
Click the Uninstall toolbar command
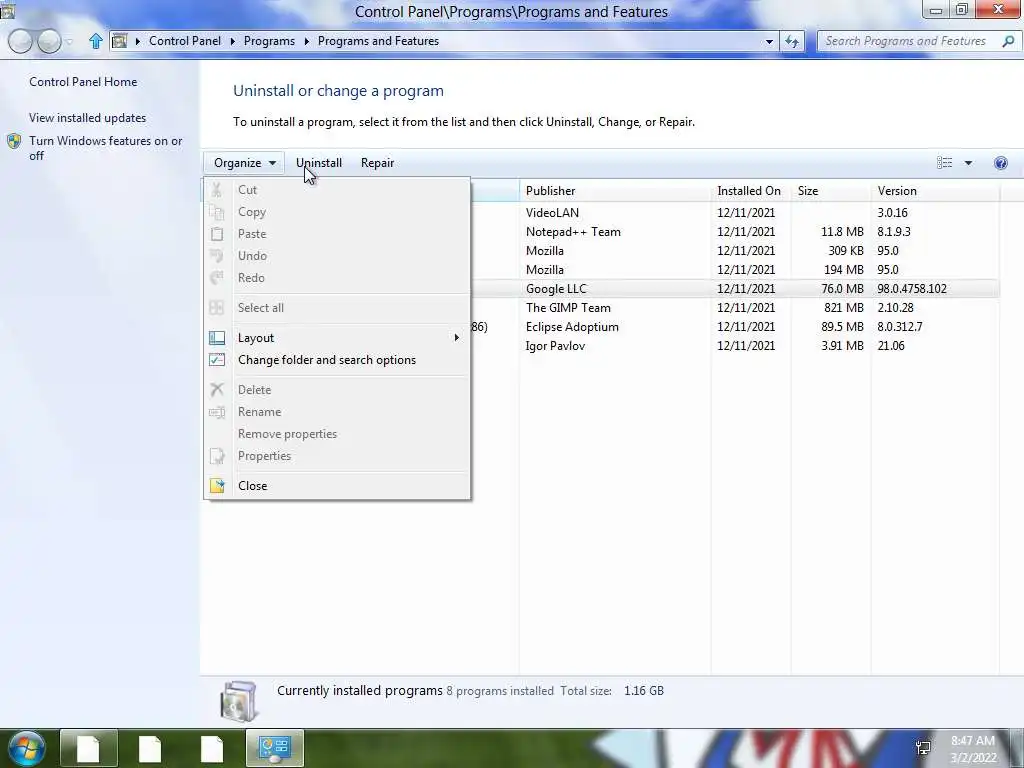(x=319, y=163)
